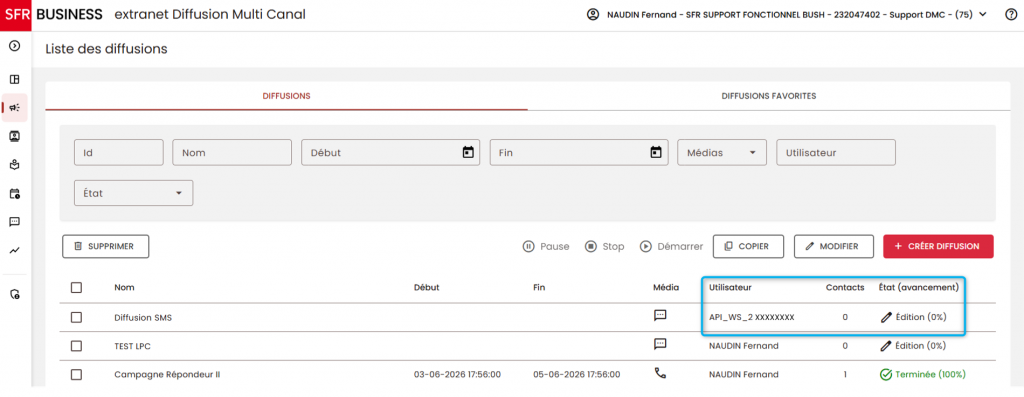Click the SMS media icon in Diffusion SMS row
1024x397 pixels.
[x=660, y=315]
